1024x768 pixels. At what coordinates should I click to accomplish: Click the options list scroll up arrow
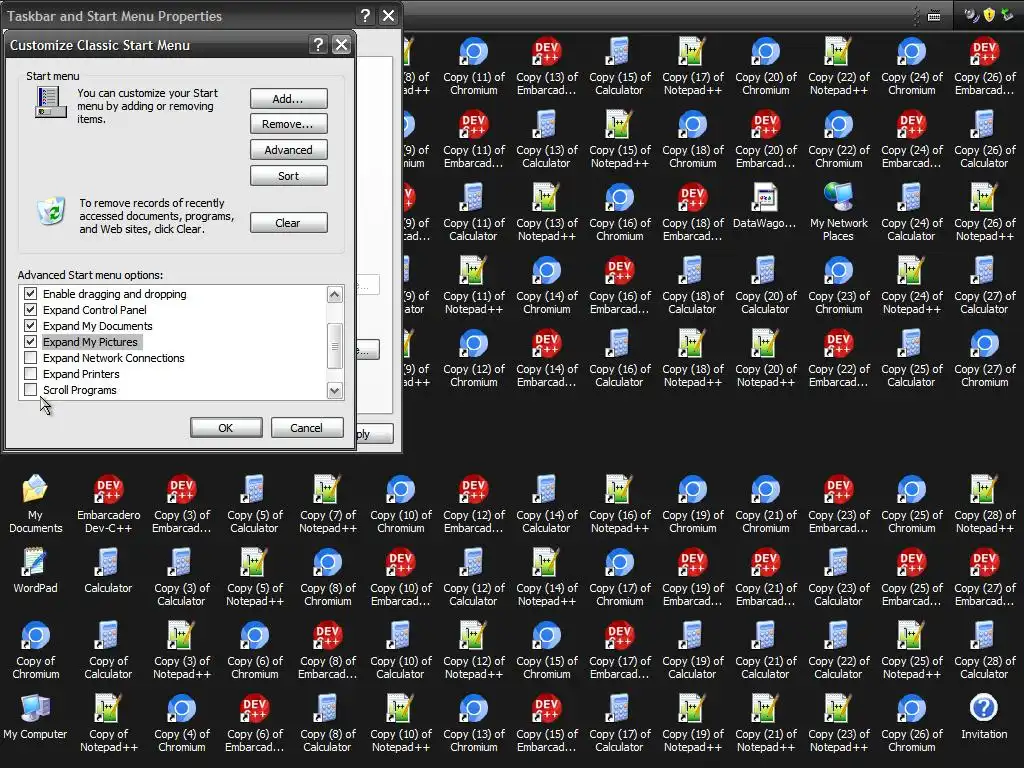click(x=334, y=294)
